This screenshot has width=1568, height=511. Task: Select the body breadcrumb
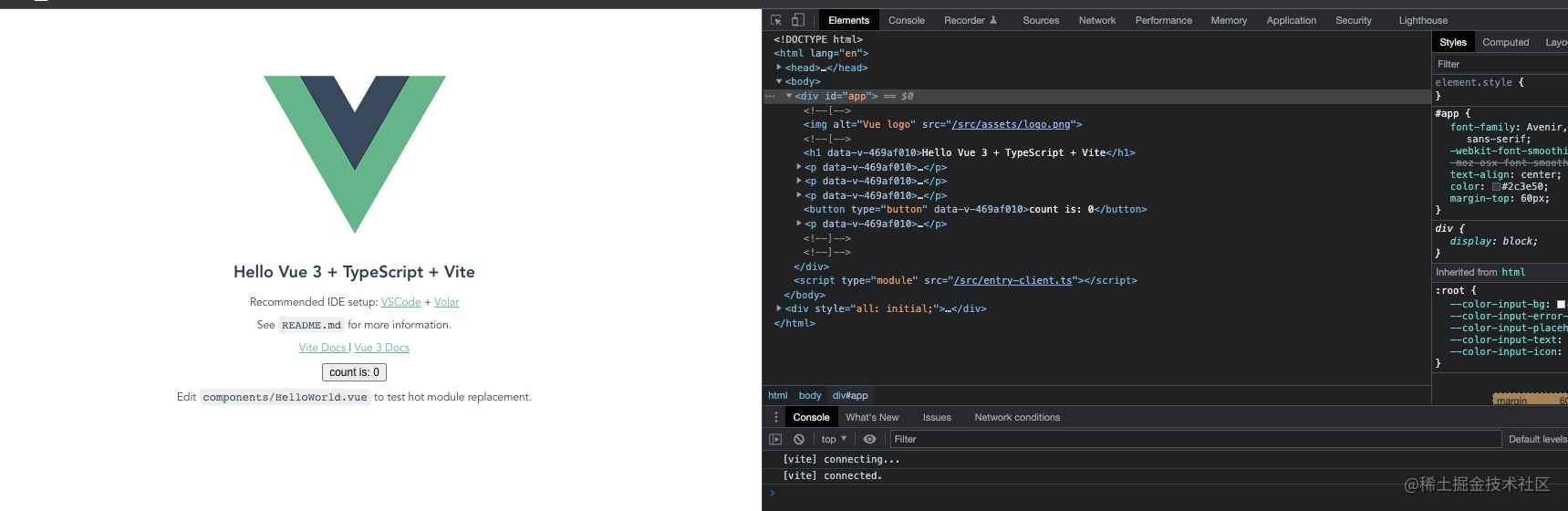(x=810, y=395)
